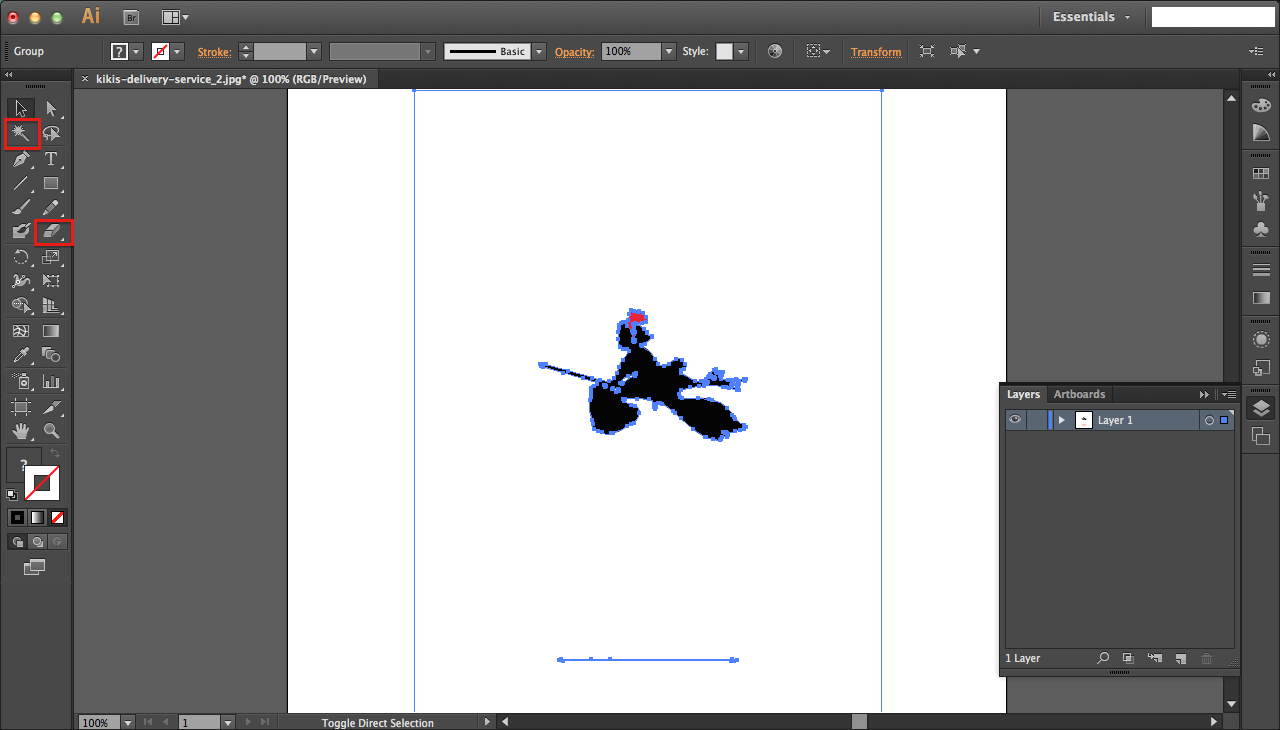Click the Stroke link in the control bar

(x=214, y=51)
